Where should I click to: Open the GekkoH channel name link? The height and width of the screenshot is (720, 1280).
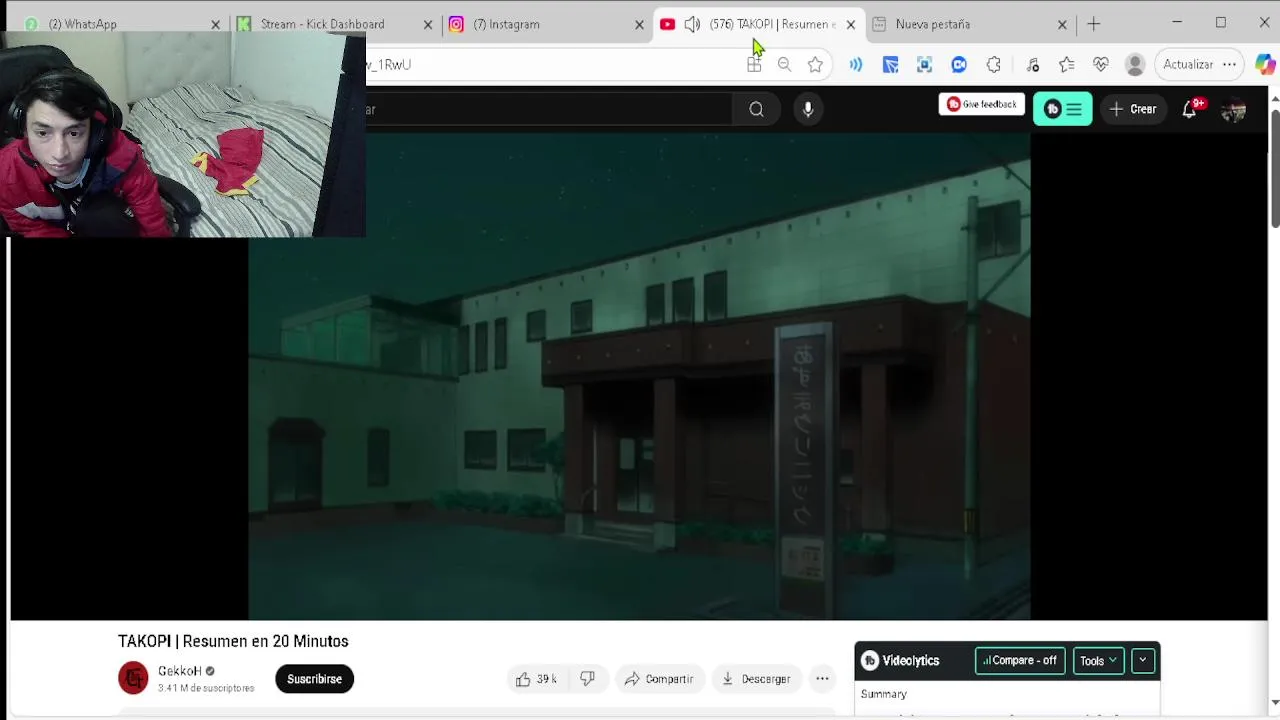(180, 671)
